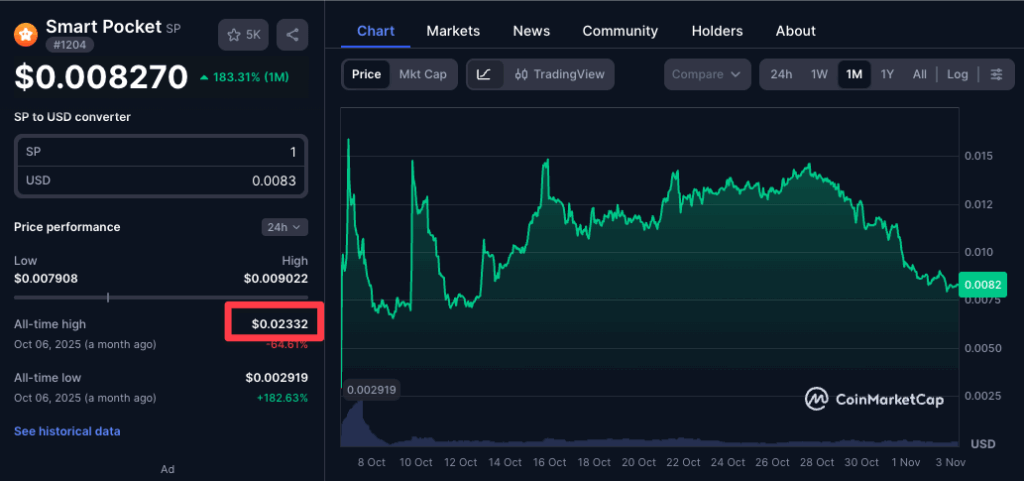The image size is (1024, 481).
Task: Click the CoinMarketCap watermark logo
Action: tap(874, 399)
